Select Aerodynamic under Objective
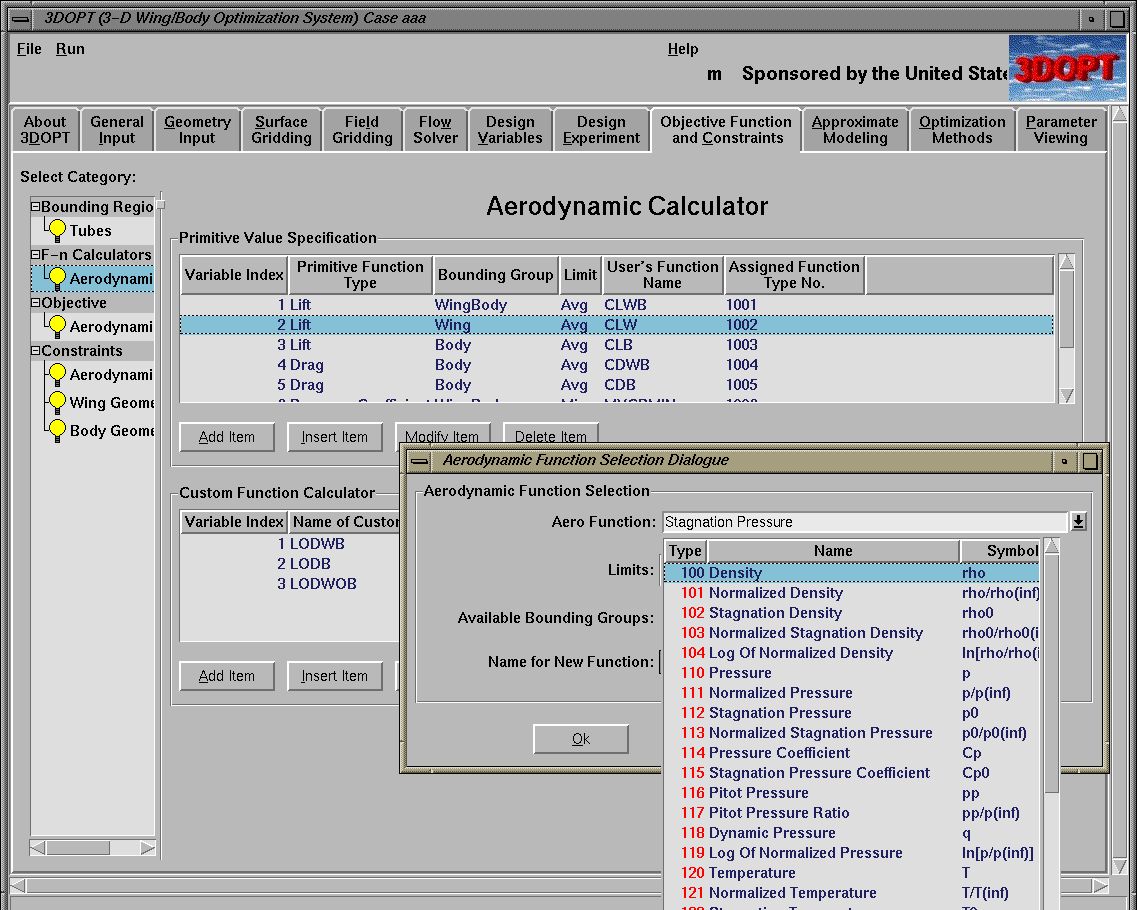Image resolution: width=1137 pixels, height=910 pixels. point(110,326)
